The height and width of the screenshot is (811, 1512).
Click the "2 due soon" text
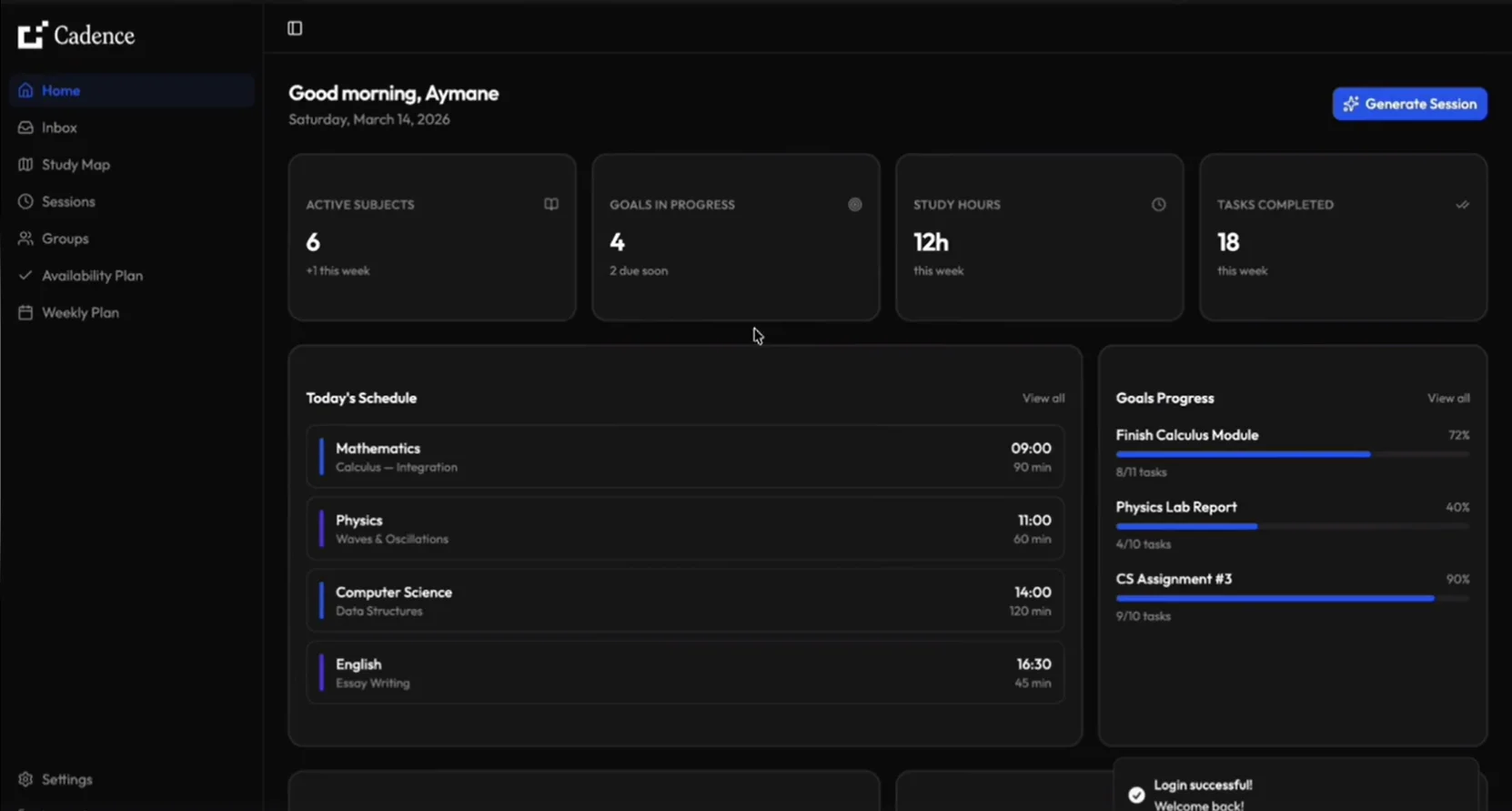(639, 270)
